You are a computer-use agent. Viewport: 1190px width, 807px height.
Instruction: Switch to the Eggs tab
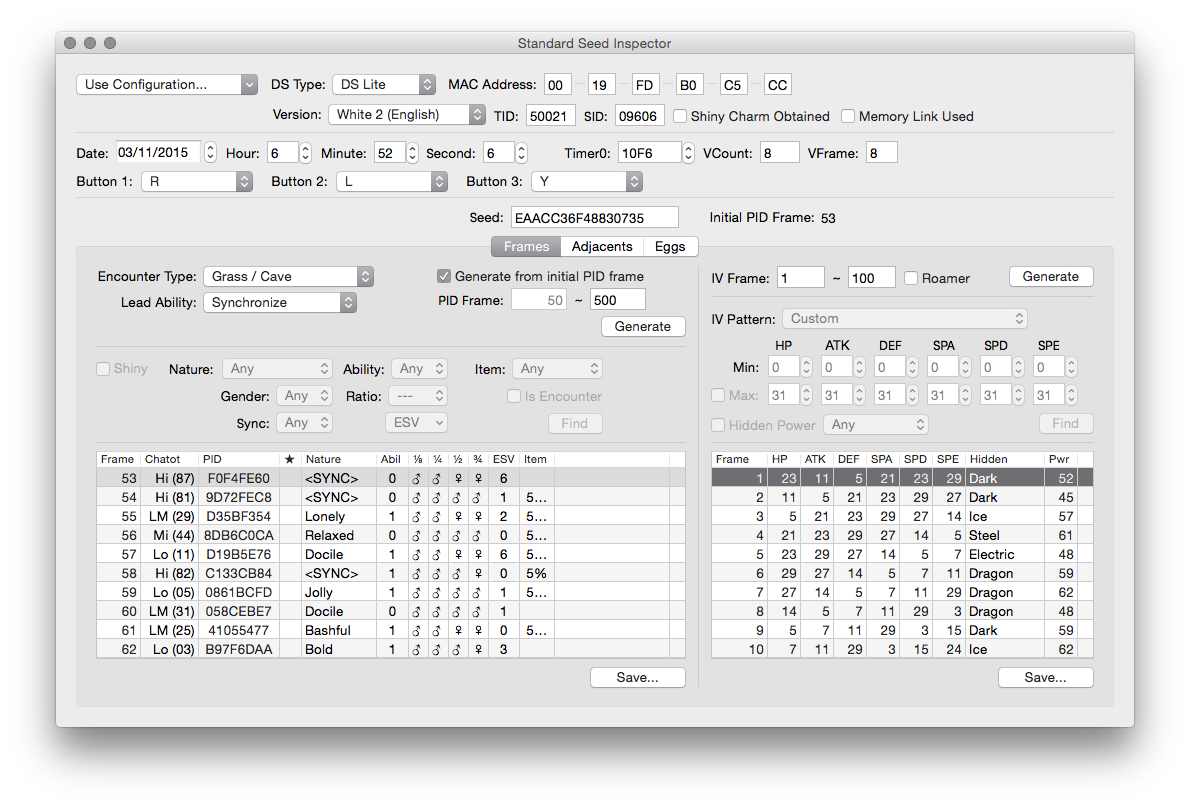tap(670, 247)
